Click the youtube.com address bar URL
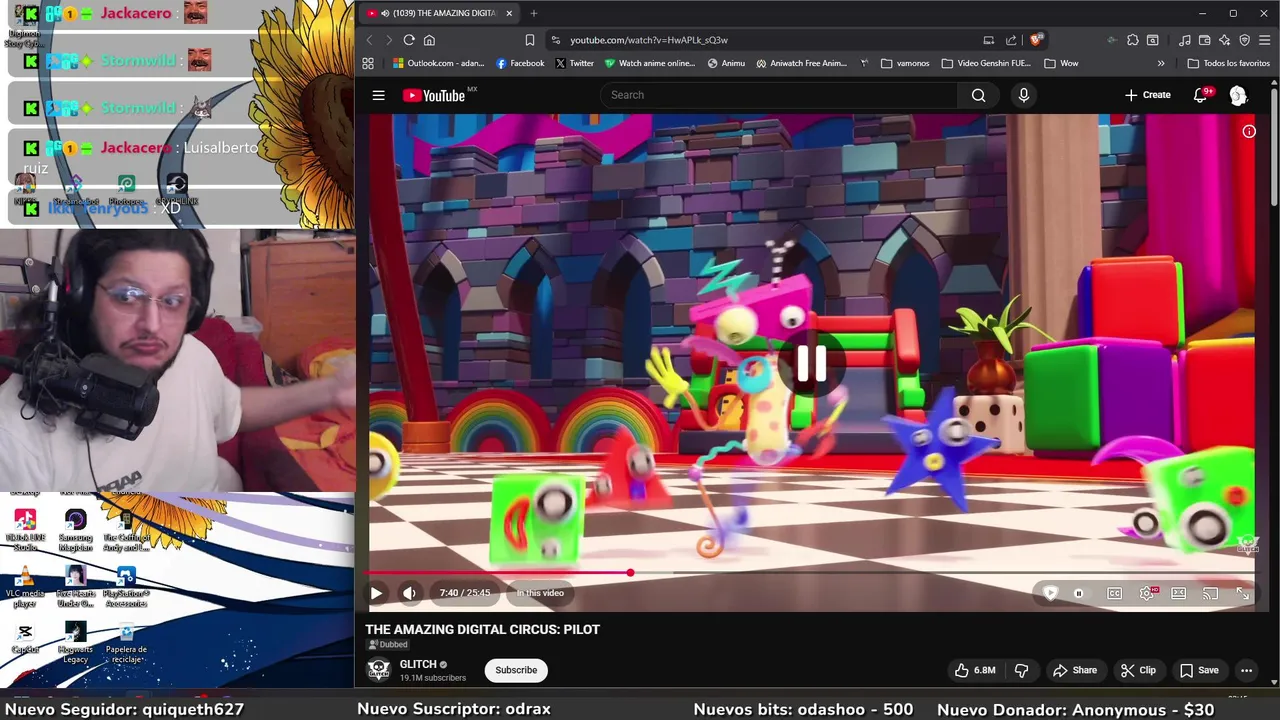The height and width of the screenshot is (720, 1280). click(649, 40)
